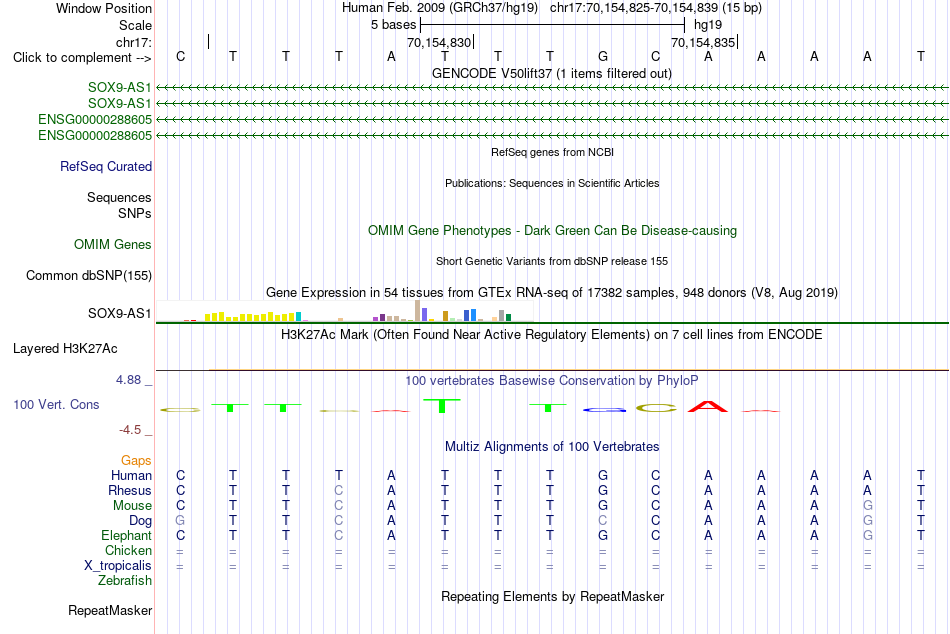Click the 'Elephant' species label
This screenshot has height=634, width=950.
(127, 536)
